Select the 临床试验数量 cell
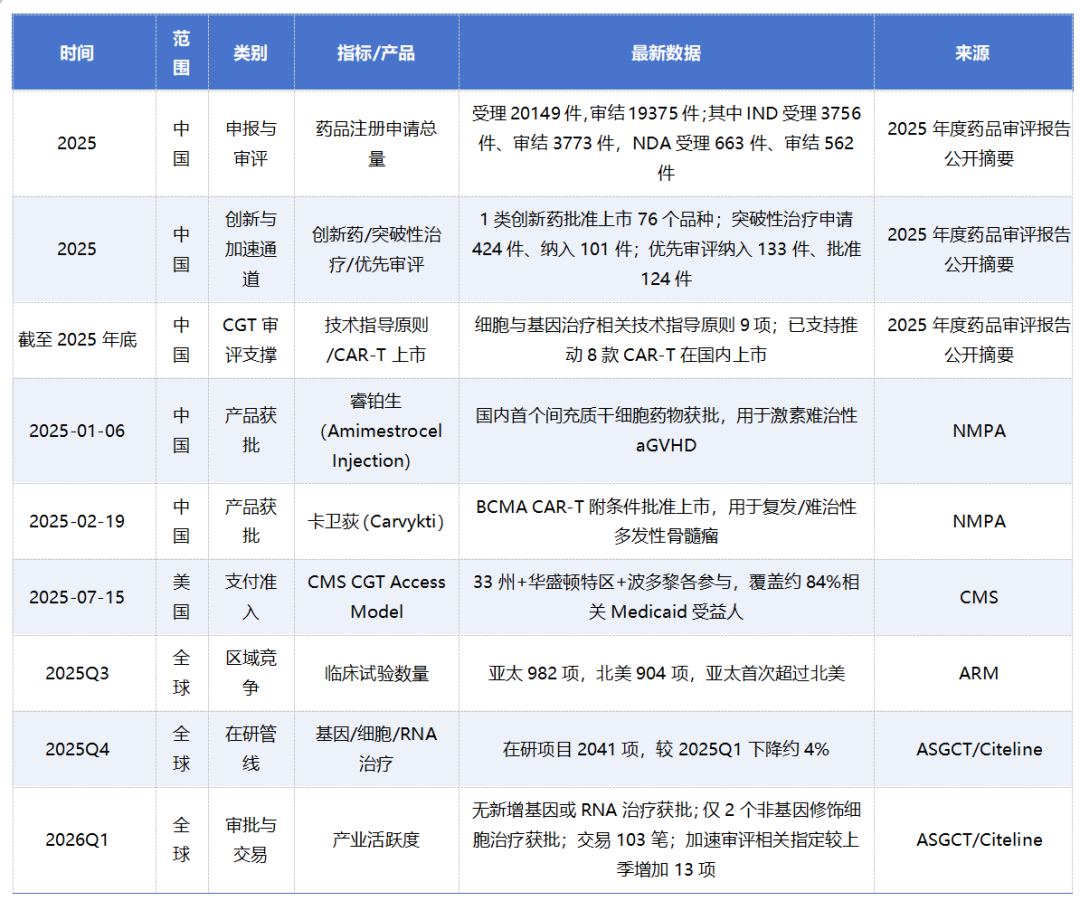The image size is (1080, 901). [376, 673]
